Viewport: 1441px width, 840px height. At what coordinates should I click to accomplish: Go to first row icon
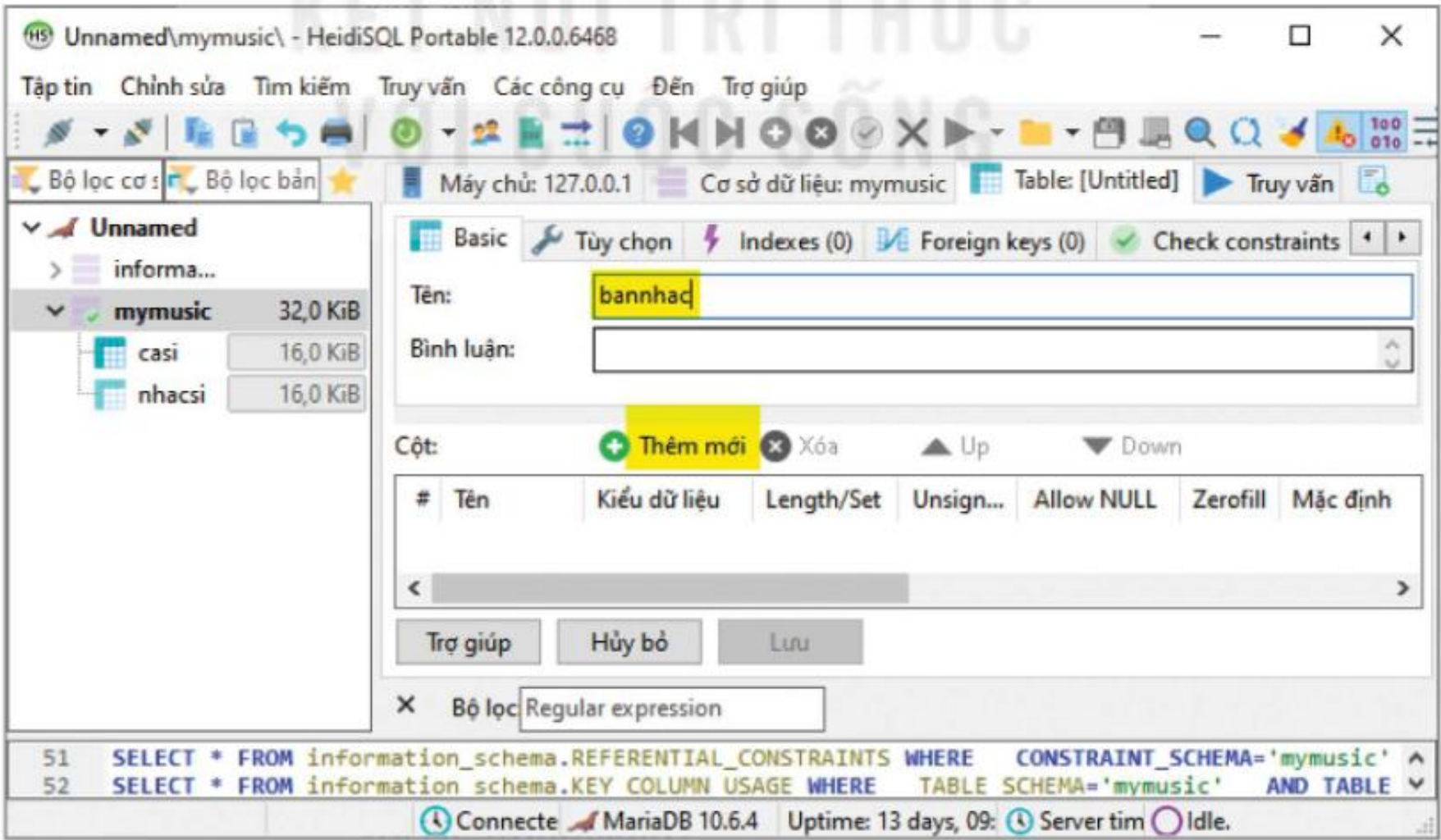coord(684,131)
